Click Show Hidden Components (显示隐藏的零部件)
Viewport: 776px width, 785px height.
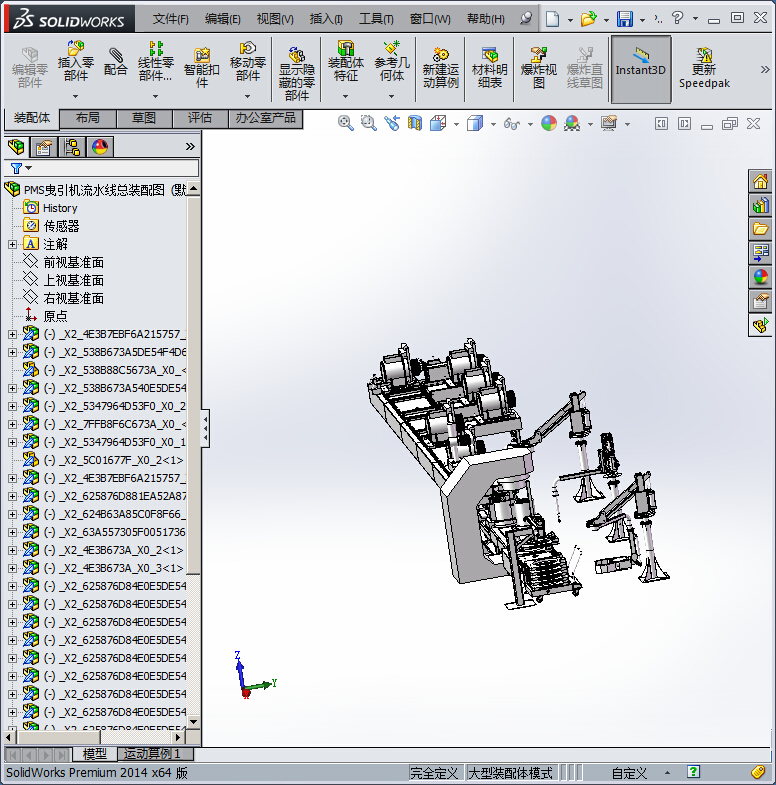pyautogui.click(x=296, y=74)
